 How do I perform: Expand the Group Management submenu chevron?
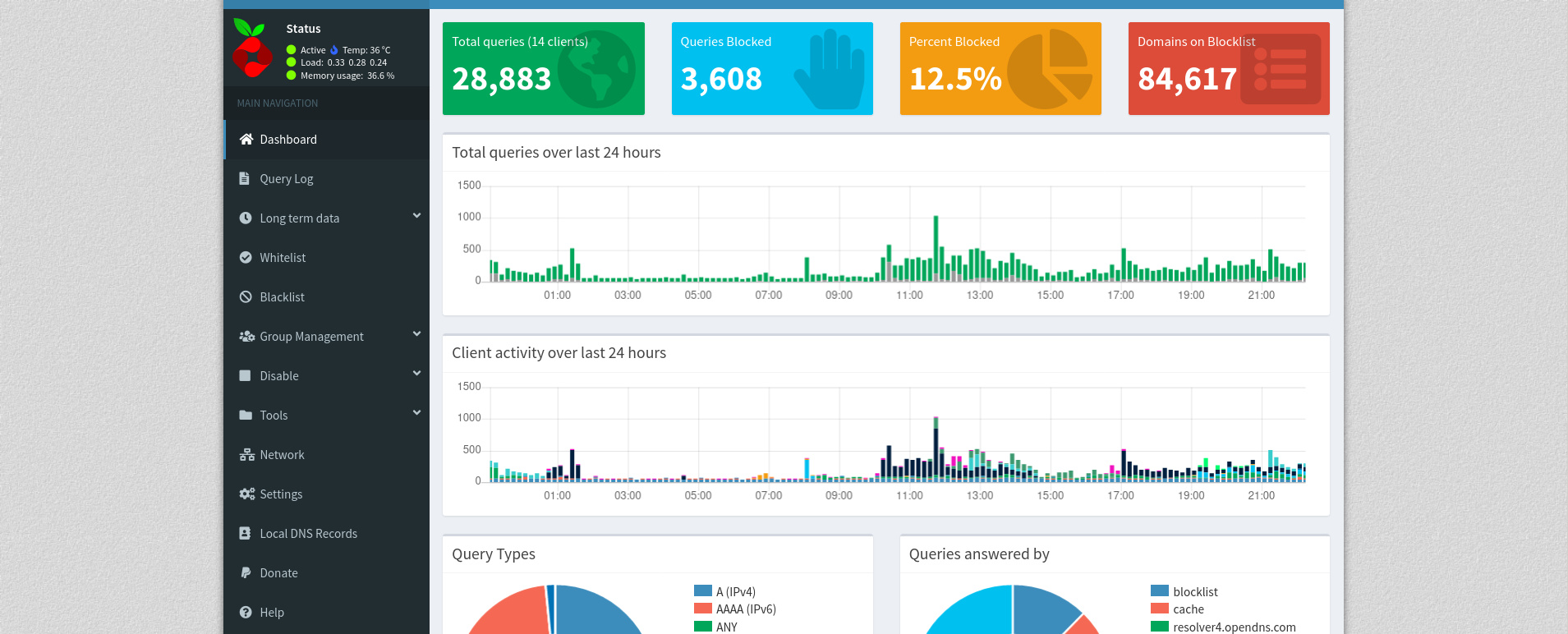(x=416, y=334)
